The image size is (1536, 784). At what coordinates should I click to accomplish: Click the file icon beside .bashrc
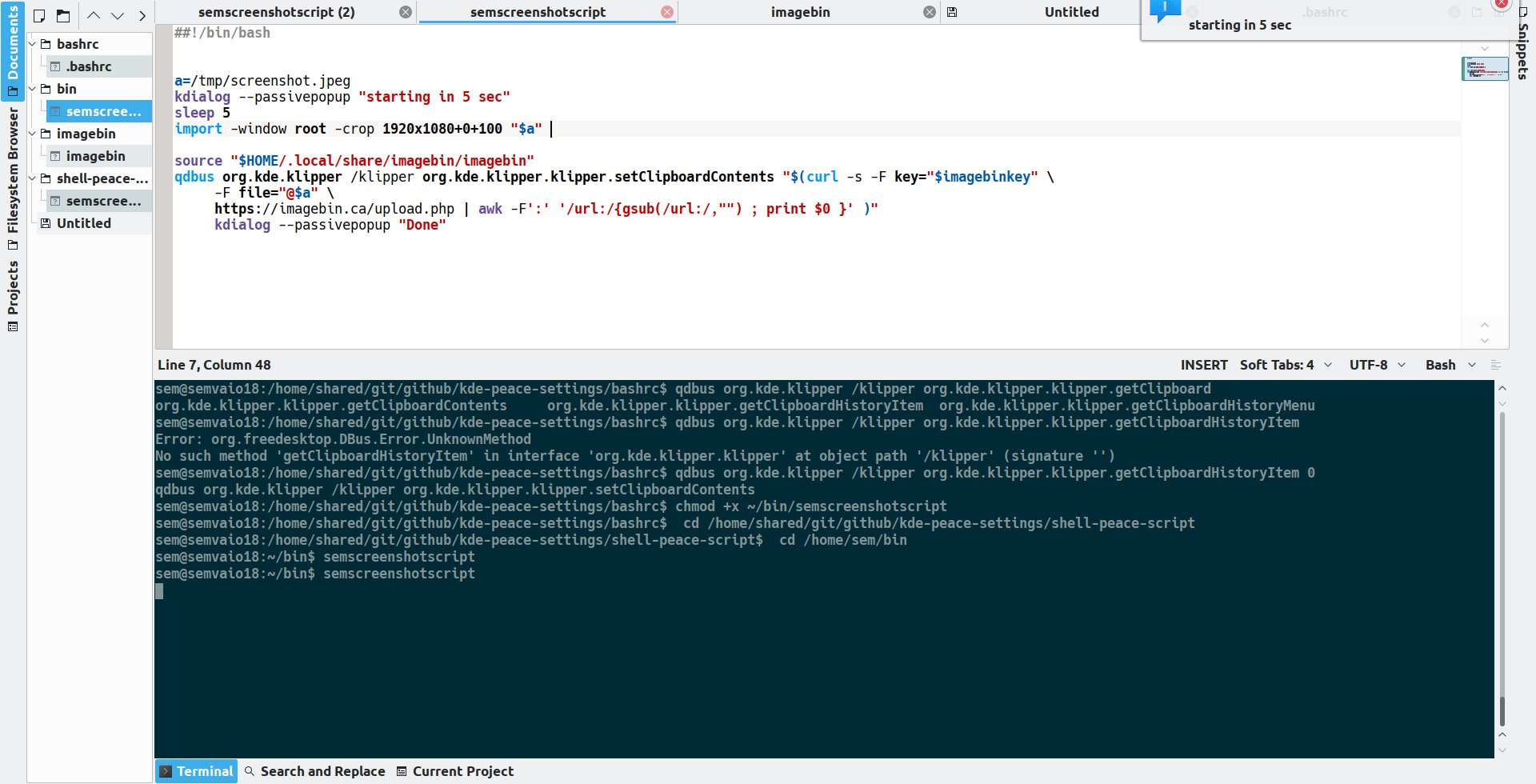[55, 66]
